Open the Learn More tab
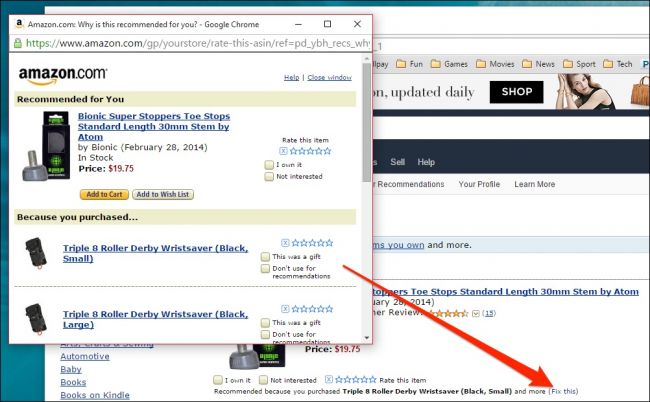Viewport: 650px width, 402px height. [x=535, y=184]
